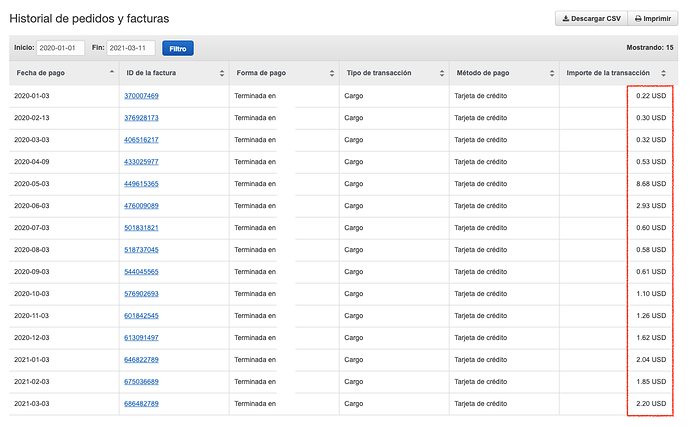This screenshot has width=690, height=427.
Task: Open invoice 686482789
Action: click(x=141, y=404)
